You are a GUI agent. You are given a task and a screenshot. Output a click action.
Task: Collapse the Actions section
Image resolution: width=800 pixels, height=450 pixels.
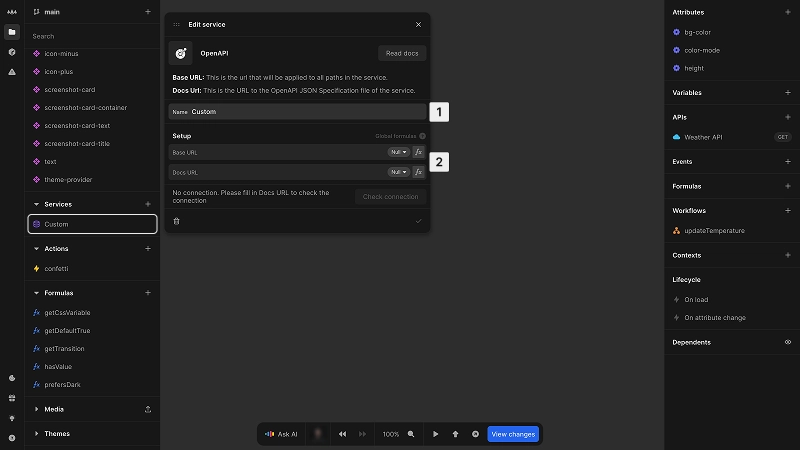pyautogui.click(x=36, y=248)
